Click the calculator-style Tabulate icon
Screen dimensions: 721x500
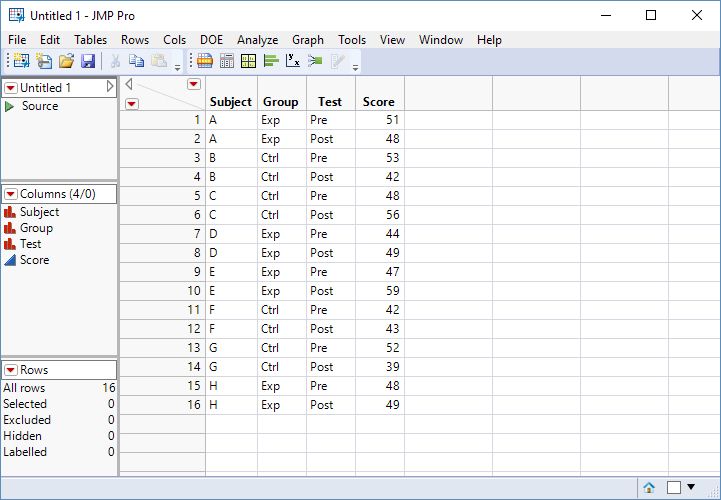(227, 61)
